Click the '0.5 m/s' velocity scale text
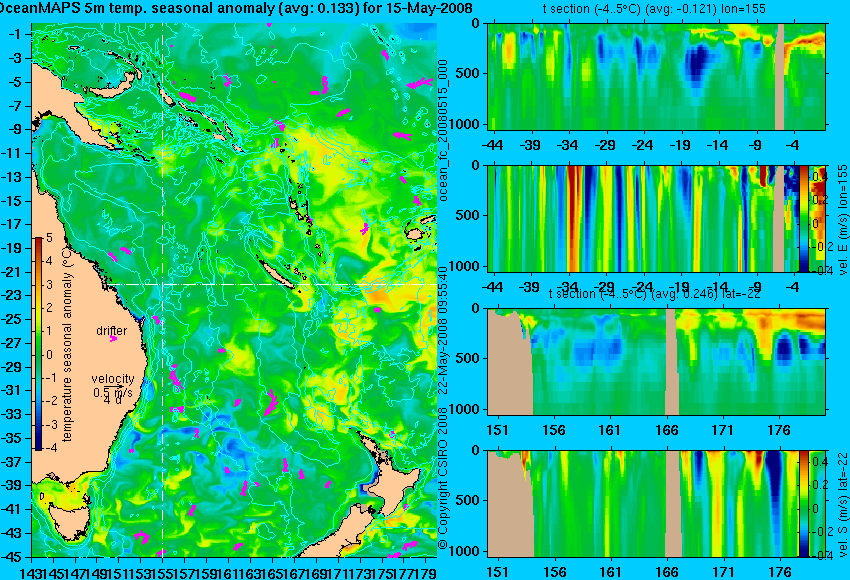The height and width of the screenshot is (580, 850). click(113, 392)
